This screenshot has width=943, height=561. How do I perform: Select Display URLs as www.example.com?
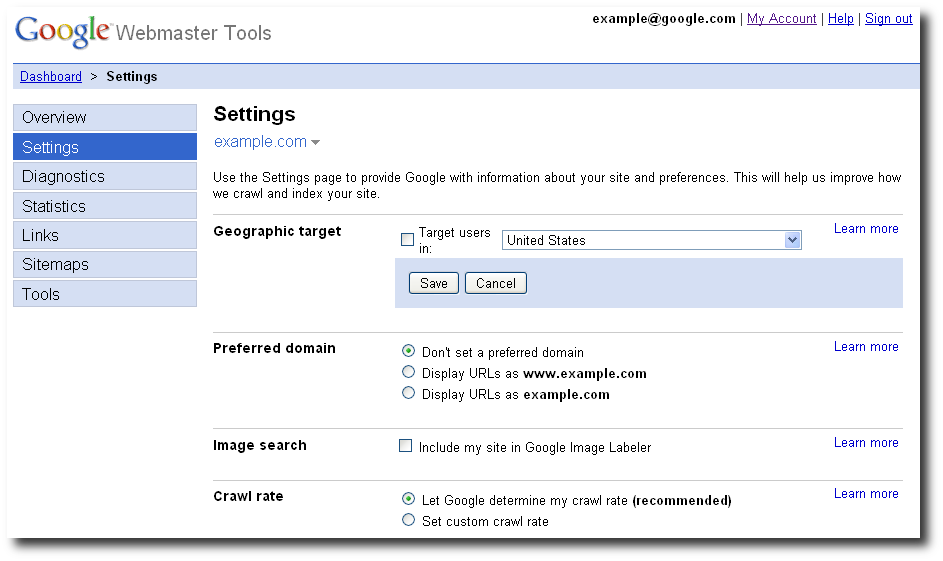[x=408, y=372]
